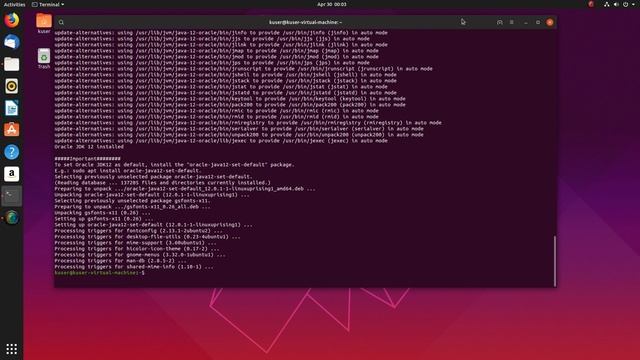Image resolution: width=640 pixels, height=360 pixels.
Task: Click the line mentioning keytool
Action: coord(230,99)
